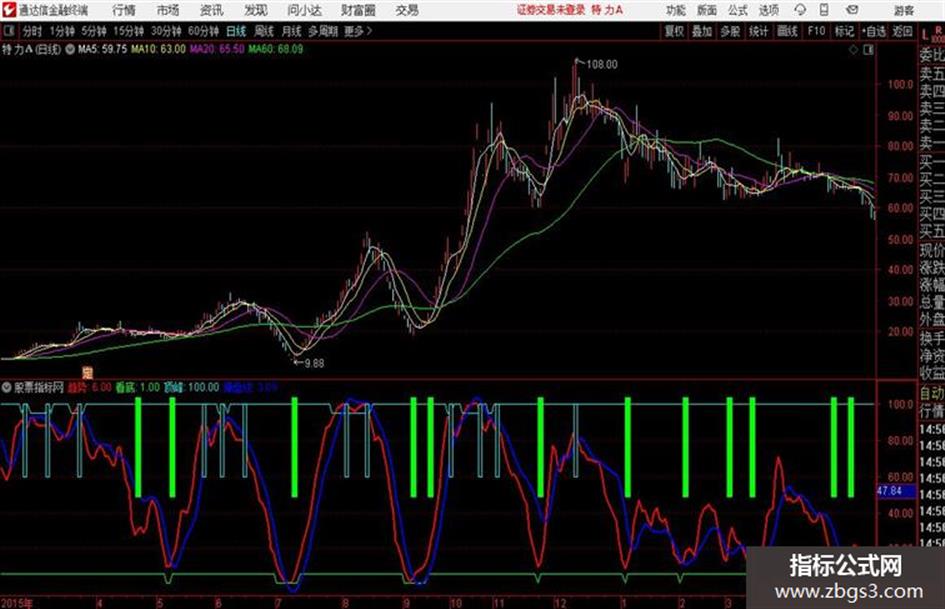Click the headset customer service icon
This screenshot has height=609, width=945.
click(800, 10)
